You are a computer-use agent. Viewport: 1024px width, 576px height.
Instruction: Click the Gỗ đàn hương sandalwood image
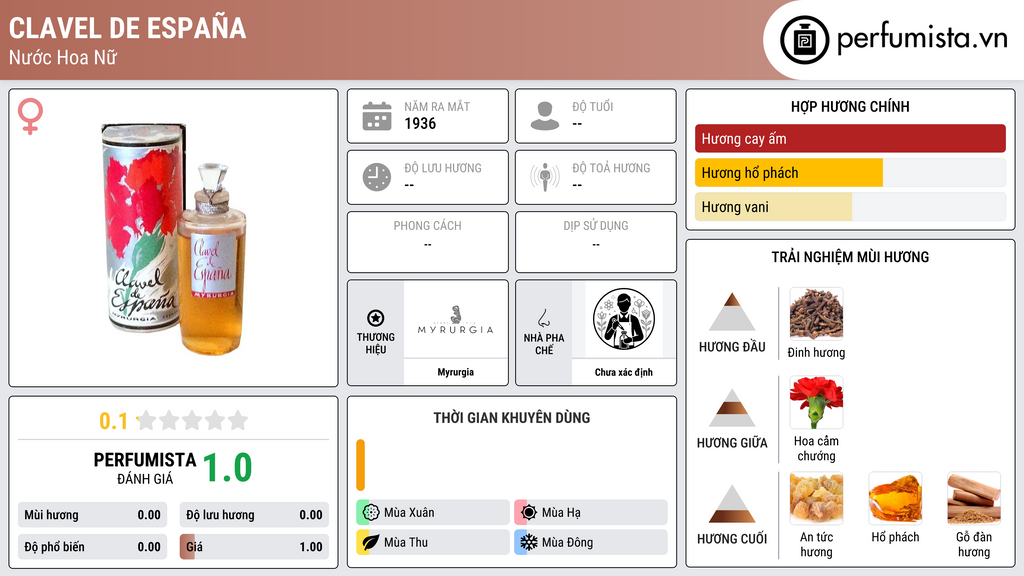click(974, 499)
